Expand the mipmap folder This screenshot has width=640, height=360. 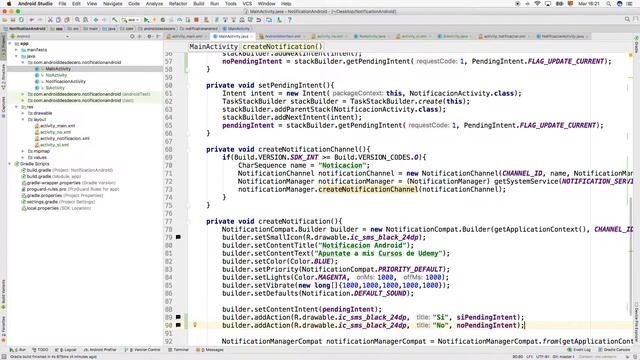coord(23,151)
